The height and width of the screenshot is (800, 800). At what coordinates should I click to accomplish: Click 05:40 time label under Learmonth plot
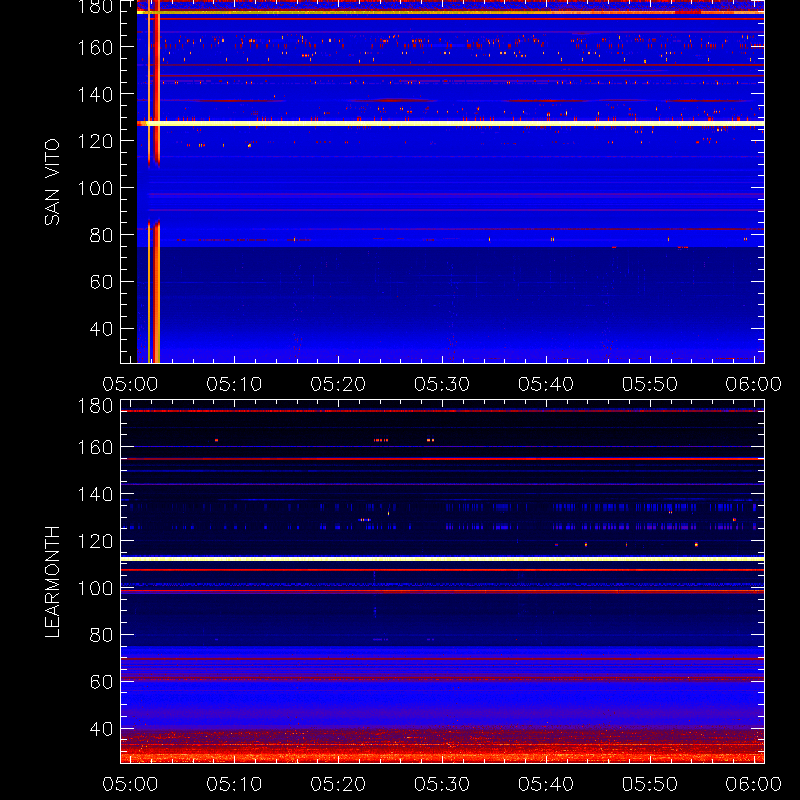click(x=546, y=784)
